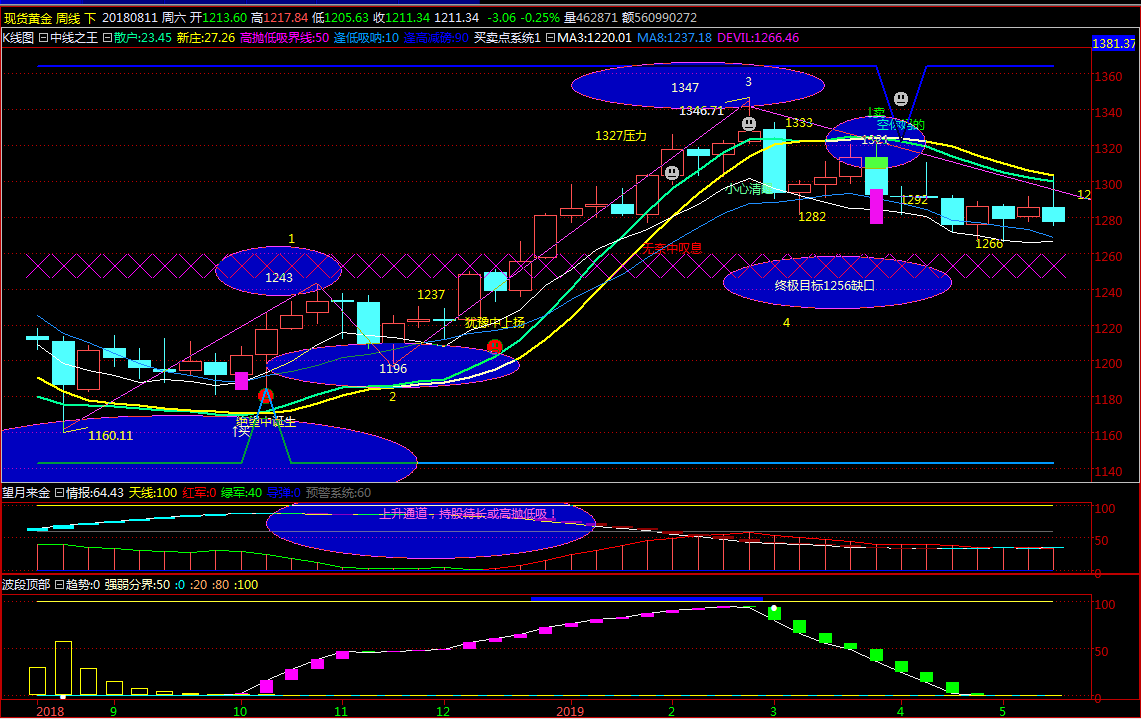Click the magenta candle below the 1321 ellipse
The height and width of the screenshot is (719, 1141).
pyautogui.click(x=876, y=206)
